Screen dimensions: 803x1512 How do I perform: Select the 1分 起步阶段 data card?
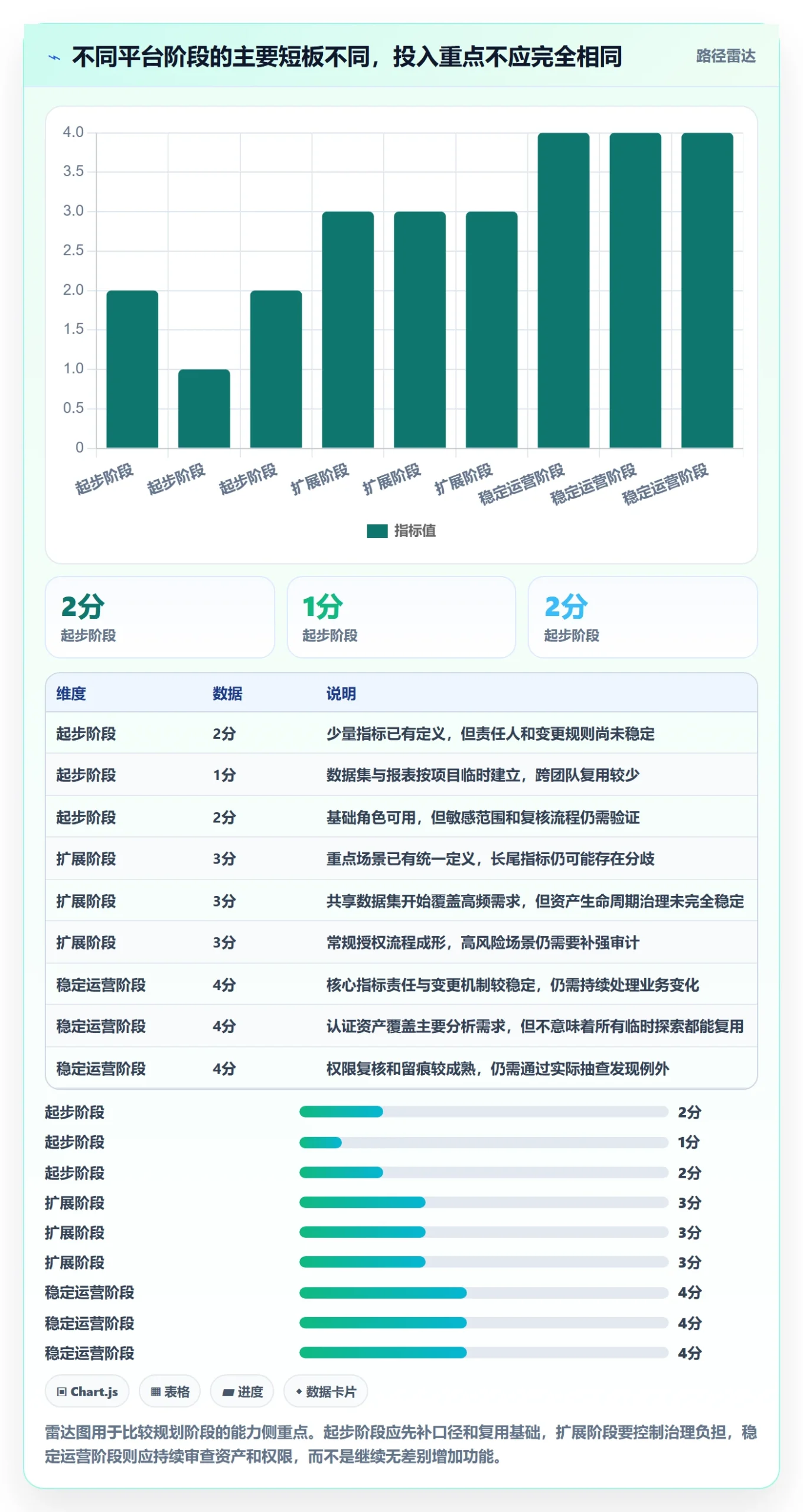[401, 617]
